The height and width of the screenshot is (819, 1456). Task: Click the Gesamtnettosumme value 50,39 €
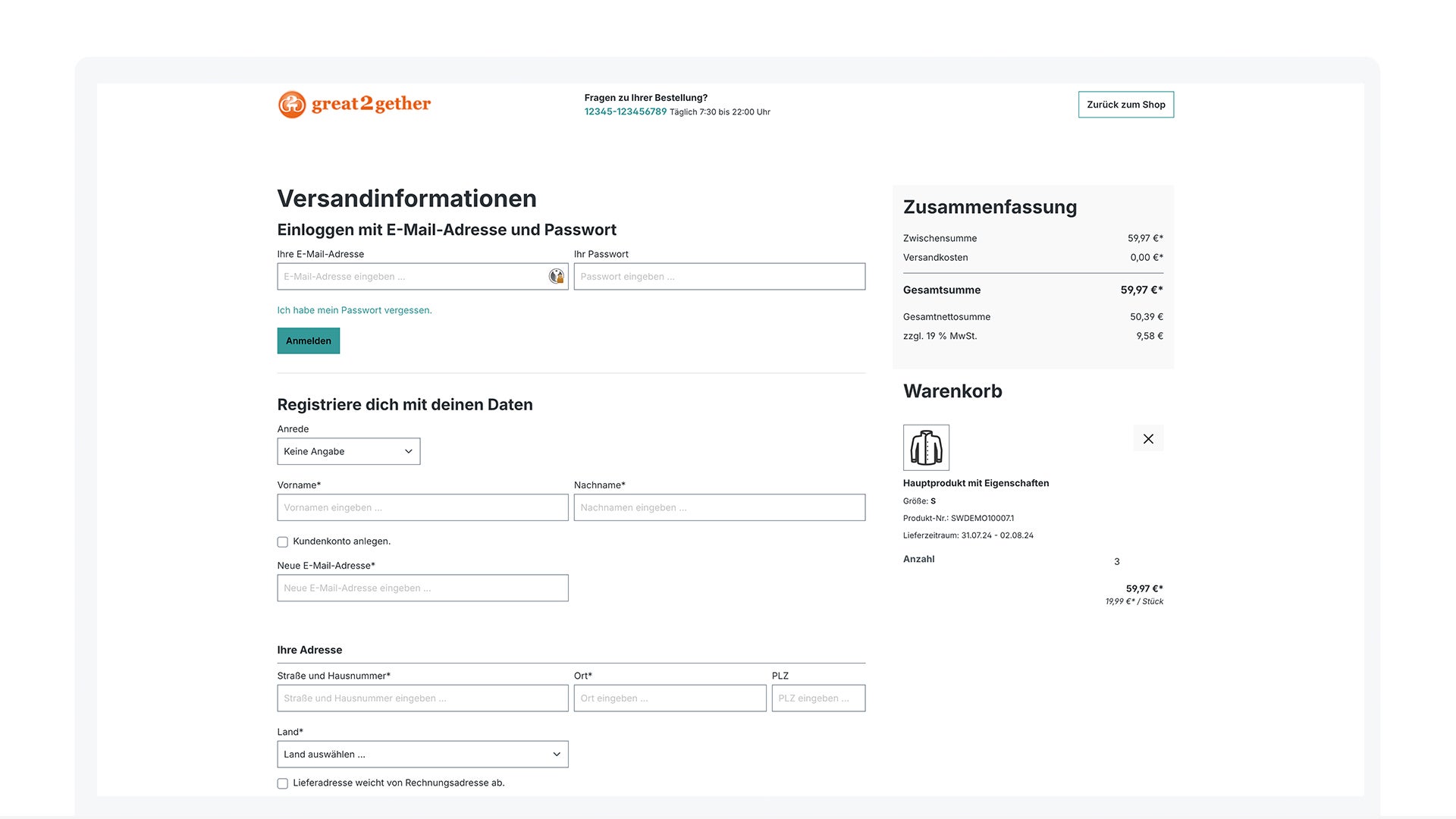click(1147, 317)
